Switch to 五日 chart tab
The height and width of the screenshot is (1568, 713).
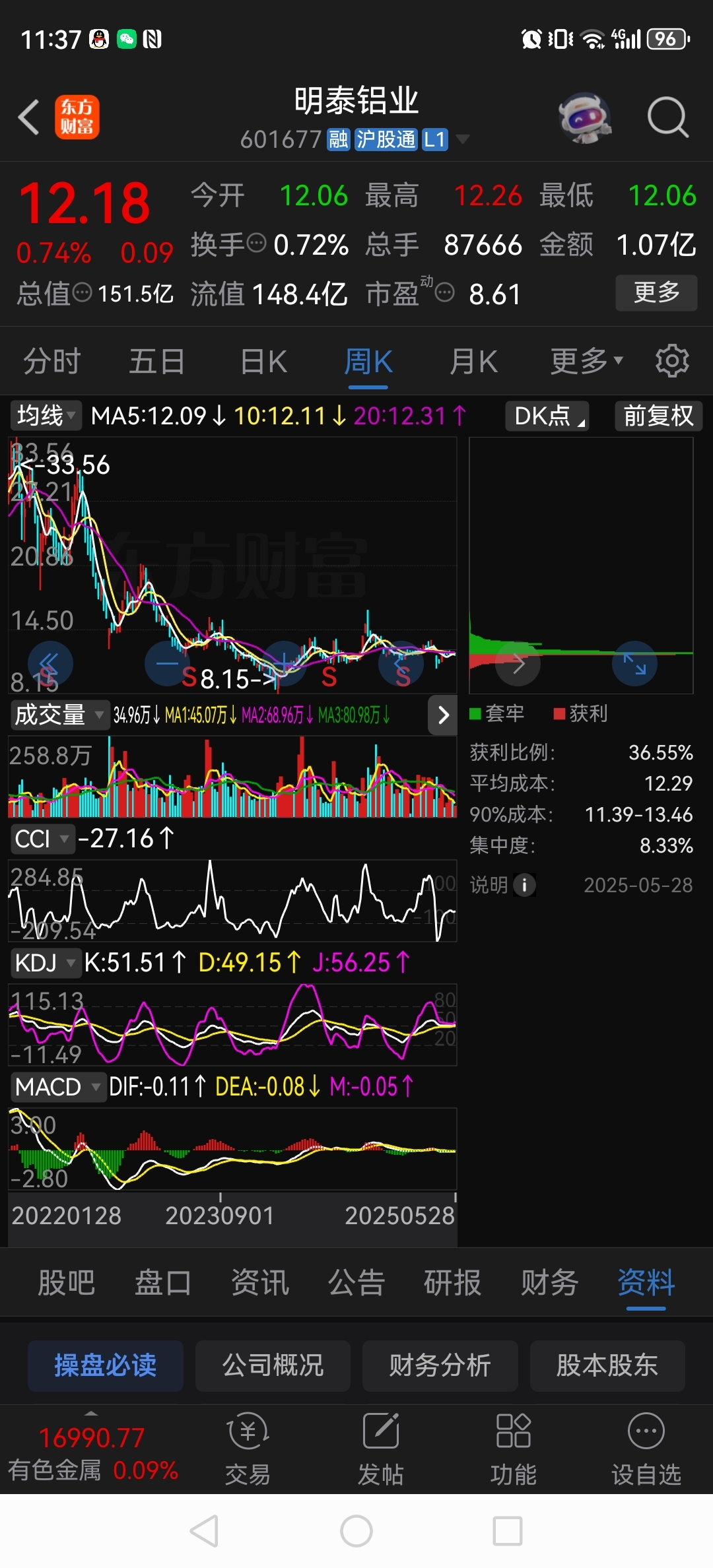pos(157,361)
